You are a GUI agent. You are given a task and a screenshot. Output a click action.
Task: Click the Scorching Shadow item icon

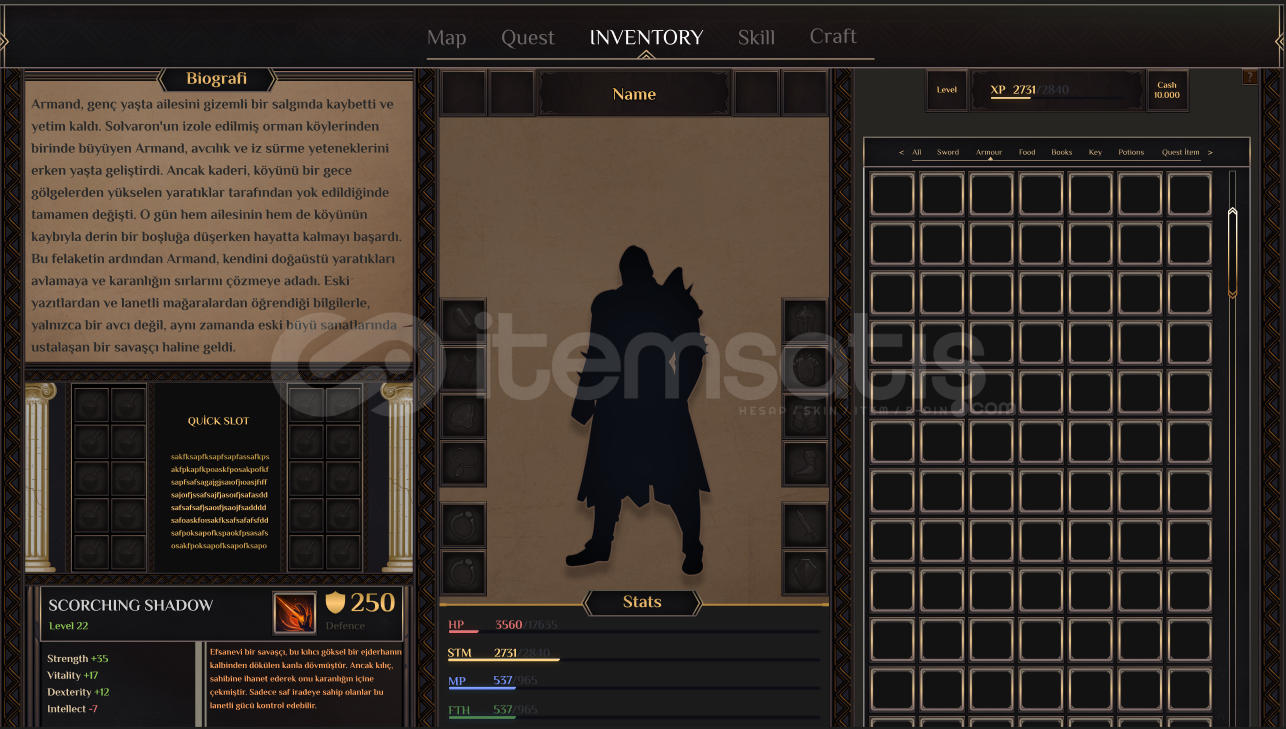pyautogui.click(x=294, y=613)
